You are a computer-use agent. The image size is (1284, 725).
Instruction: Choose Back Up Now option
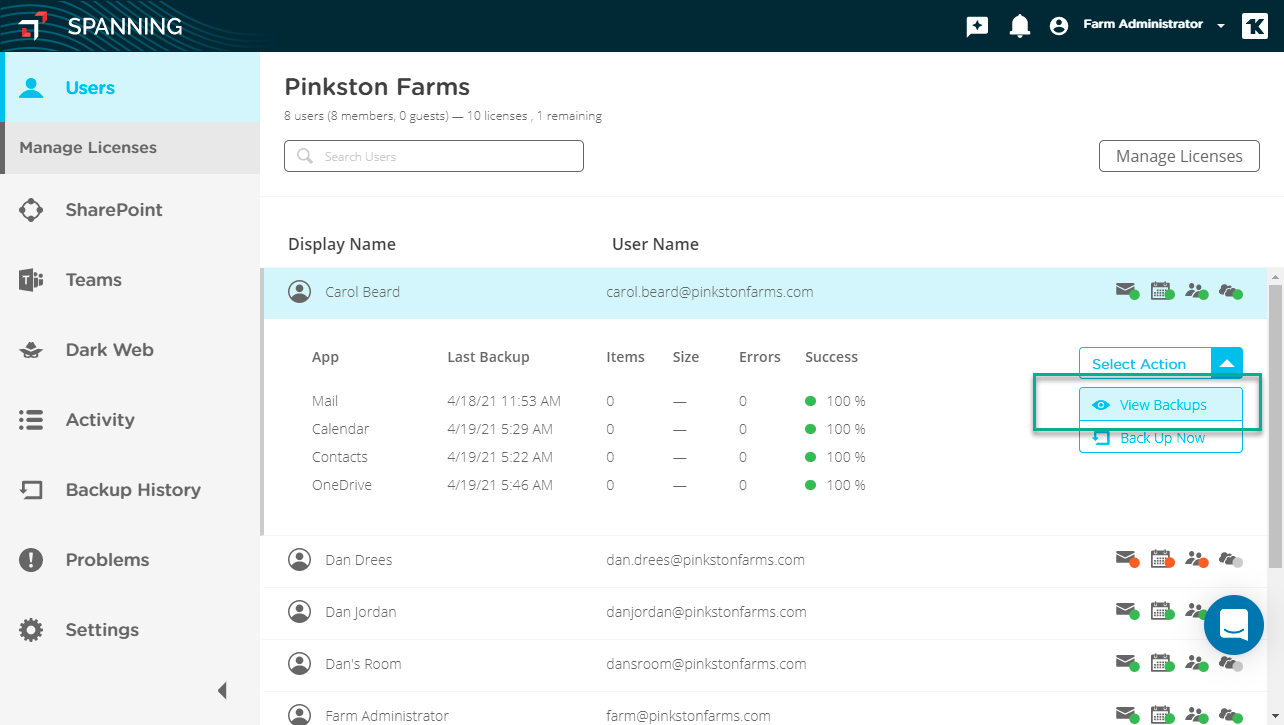1161,438
